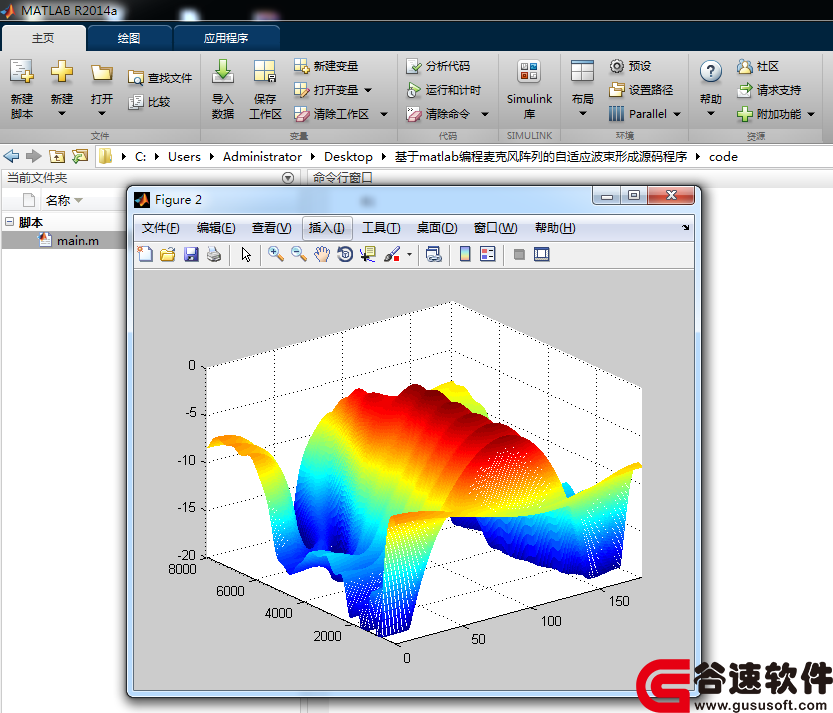Open the Desktop (桌面) menu in Figure 2
This screenshot has height=713, width=833.
(437, 228)
